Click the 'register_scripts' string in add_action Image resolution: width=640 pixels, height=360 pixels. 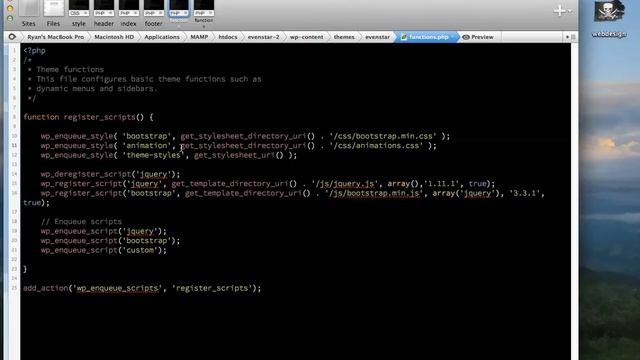(x=212, y=288)
